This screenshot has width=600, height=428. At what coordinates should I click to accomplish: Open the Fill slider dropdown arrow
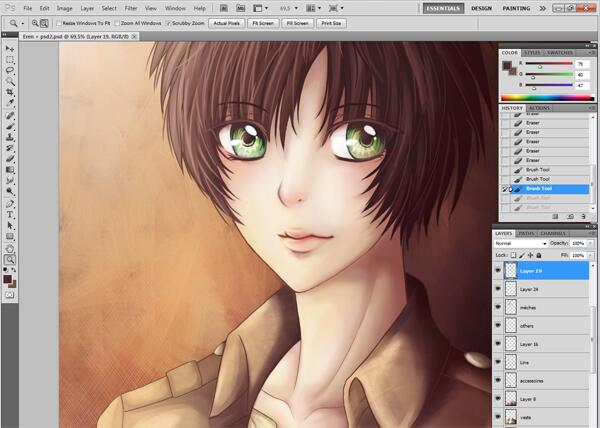tap(590, 255)
